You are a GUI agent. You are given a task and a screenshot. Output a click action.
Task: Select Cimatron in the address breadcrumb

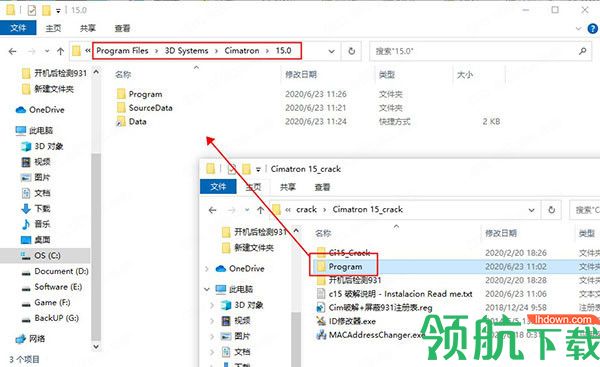tap(242, 51)
